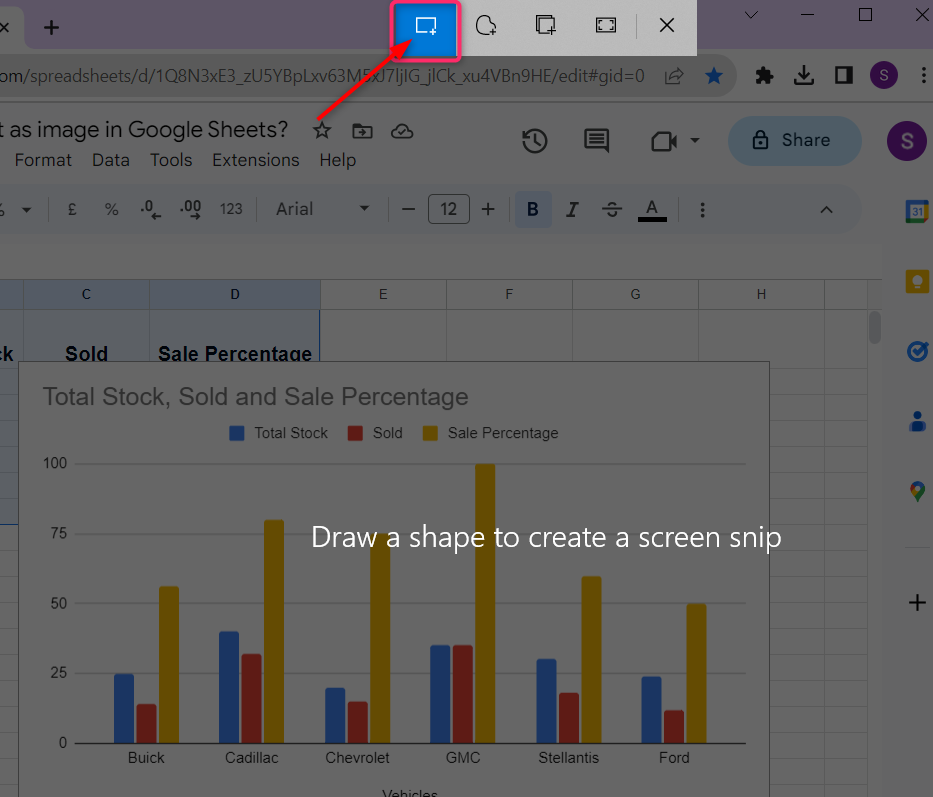Open the text color picker
The image size is (933, 797).
coord(652,209)
